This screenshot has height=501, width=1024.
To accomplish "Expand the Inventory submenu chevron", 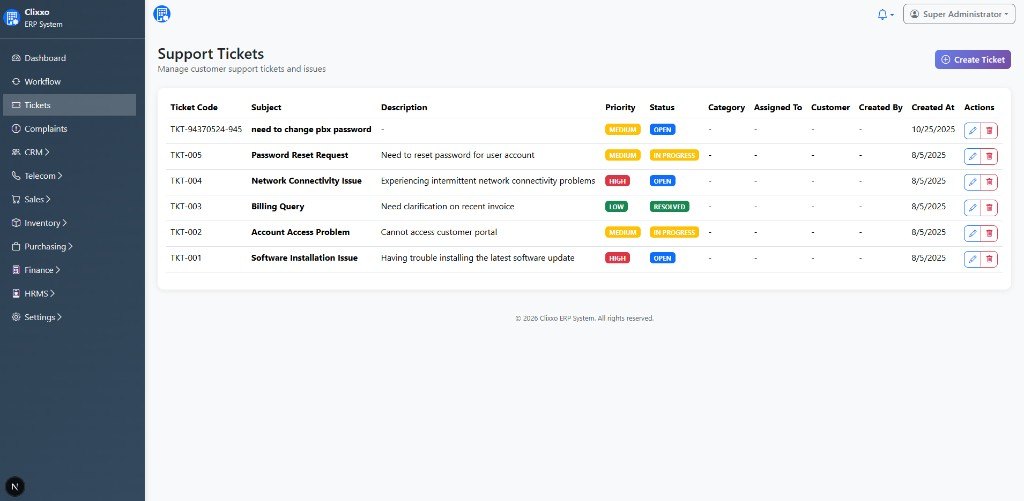I will pos(65,223).
